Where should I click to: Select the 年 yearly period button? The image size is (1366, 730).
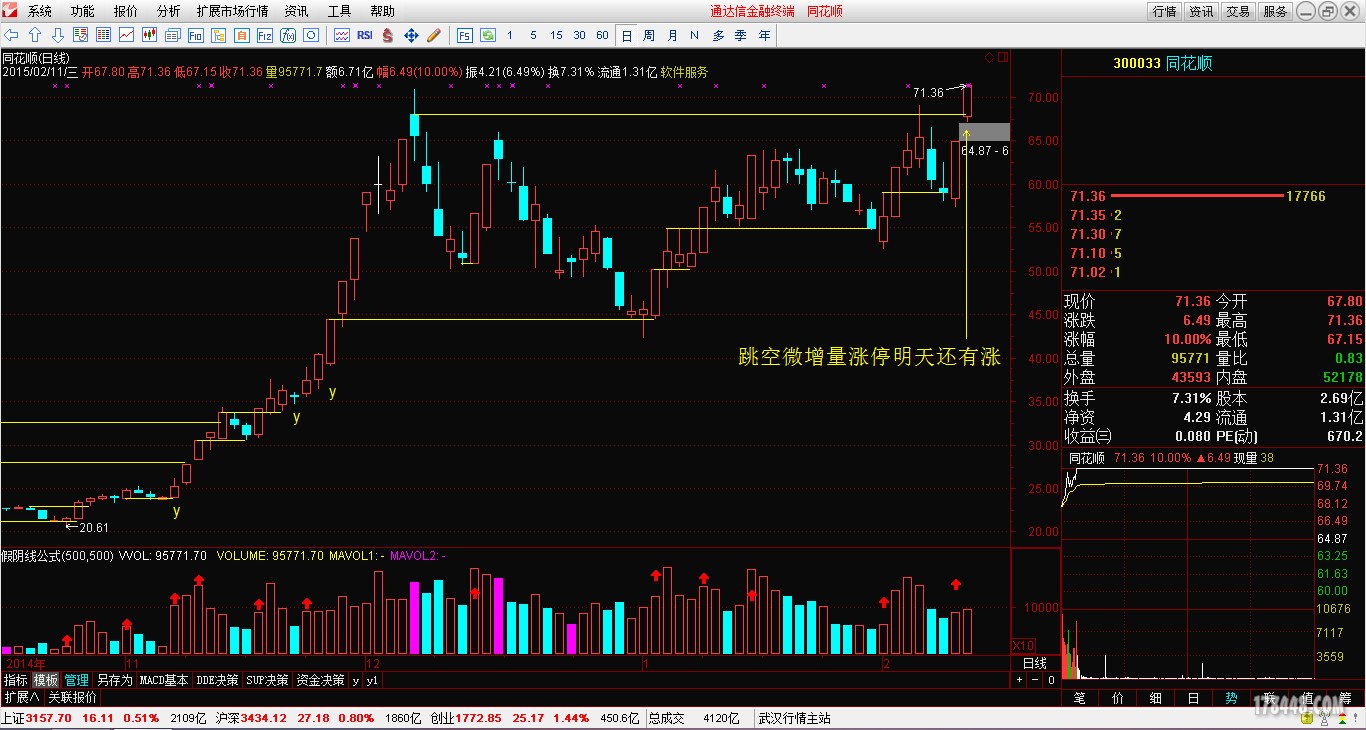pyautogui.click(x=764, y=35)
